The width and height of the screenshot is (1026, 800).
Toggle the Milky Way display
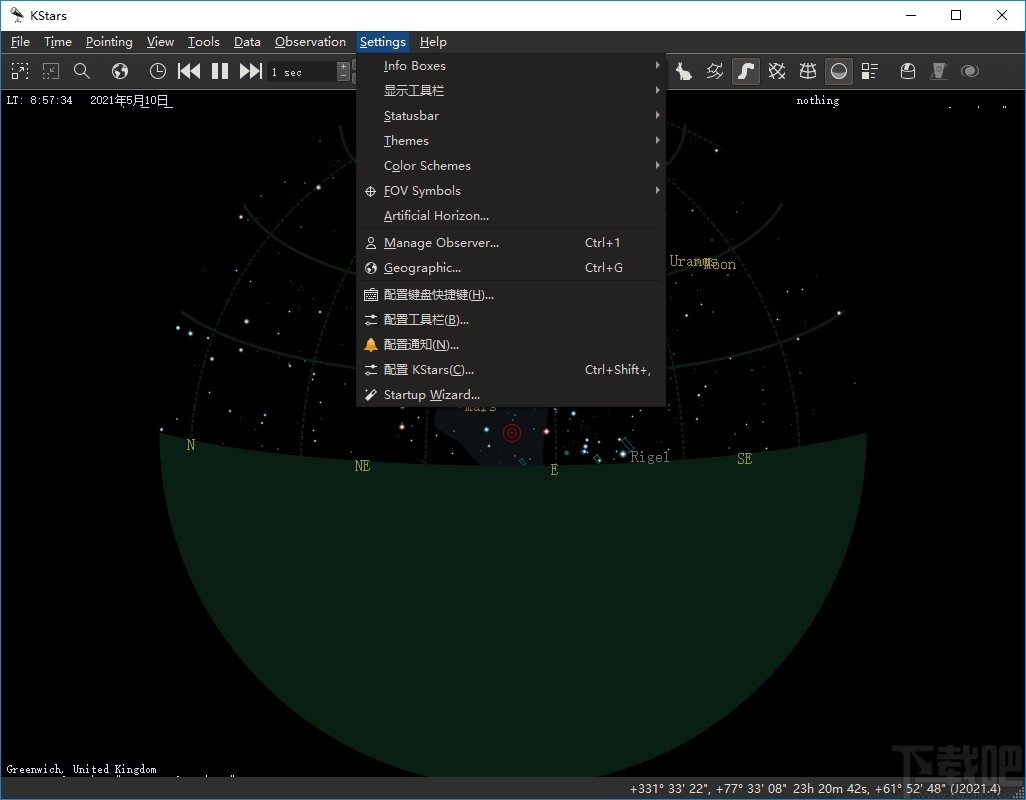click(746, 71)
